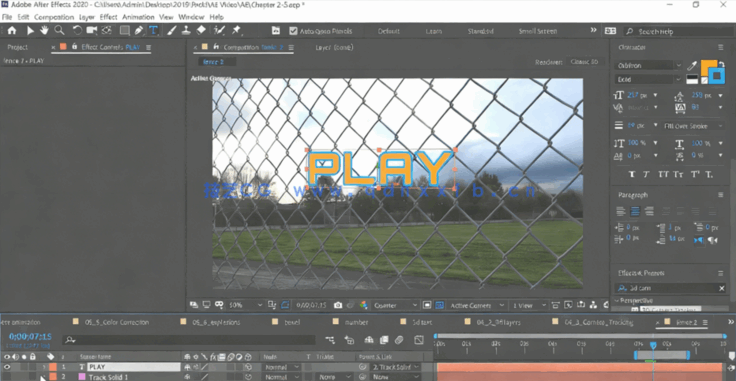The image size is (736, 381).
Task: Toggle Faux Bold text style
Action: click(632, 174)
